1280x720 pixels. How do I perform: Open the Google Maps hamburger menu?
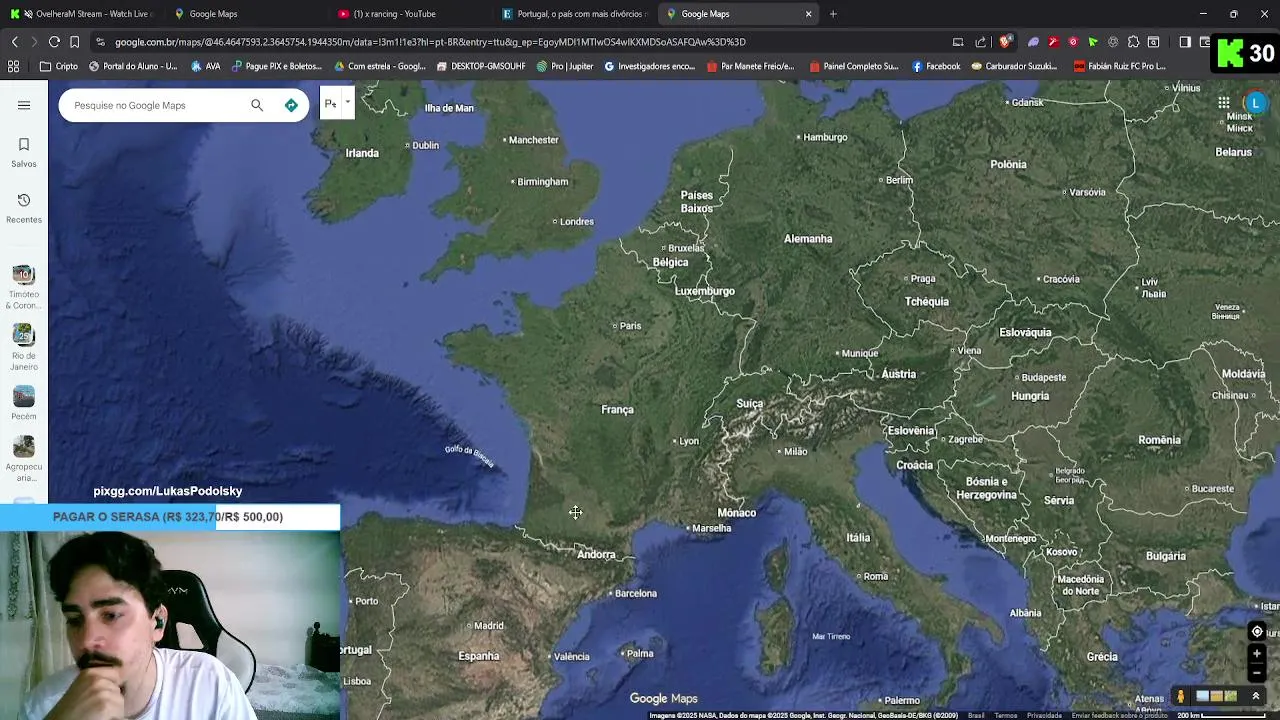point(24,105)
